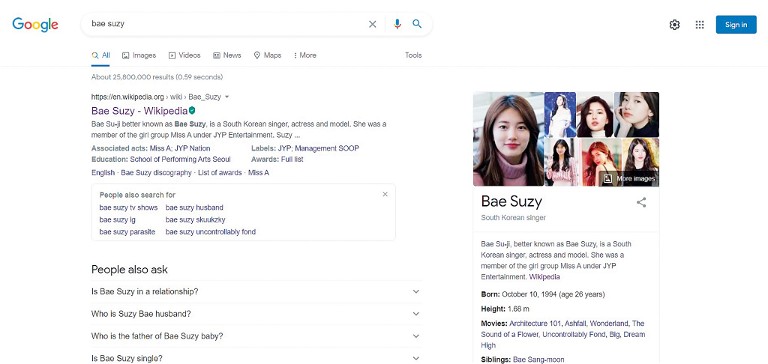Open Wonderland movie link
This screenshot has width=768, height=364.
pos(609,324)
